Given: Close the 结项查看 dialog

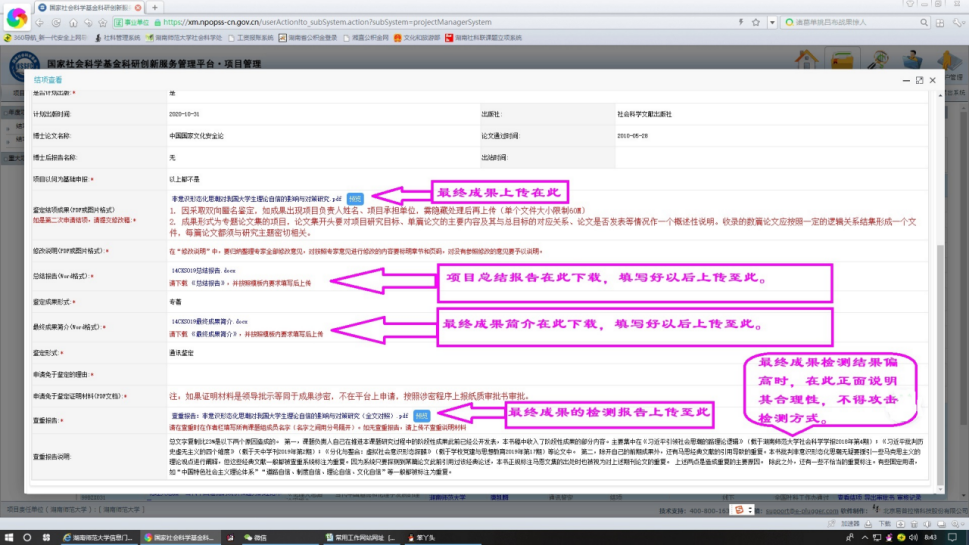Looking at the screenshot, I should pos(933,80).
